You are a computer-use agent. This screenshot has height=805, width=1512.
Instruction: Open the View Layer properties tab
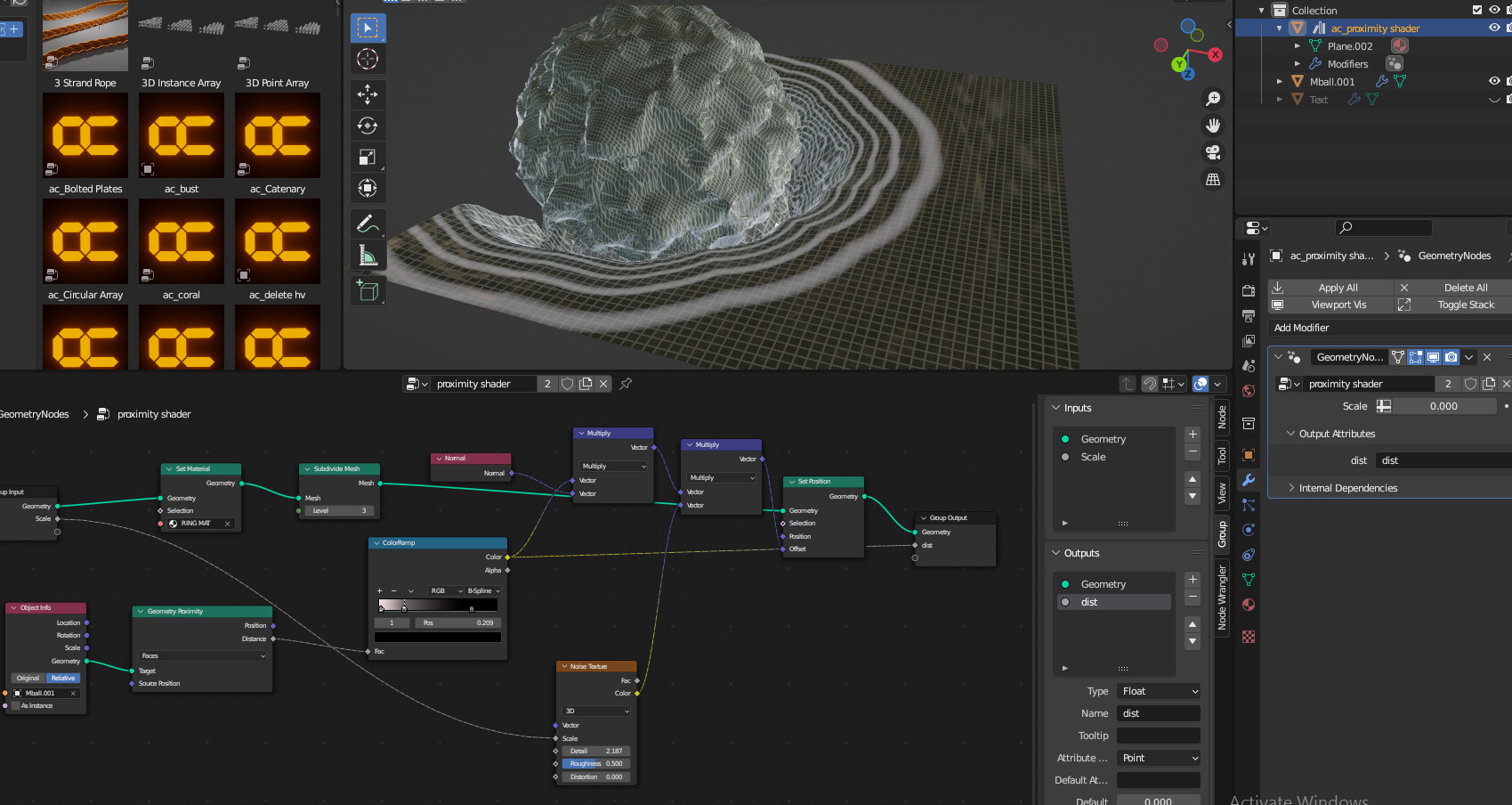point(1249,341)
